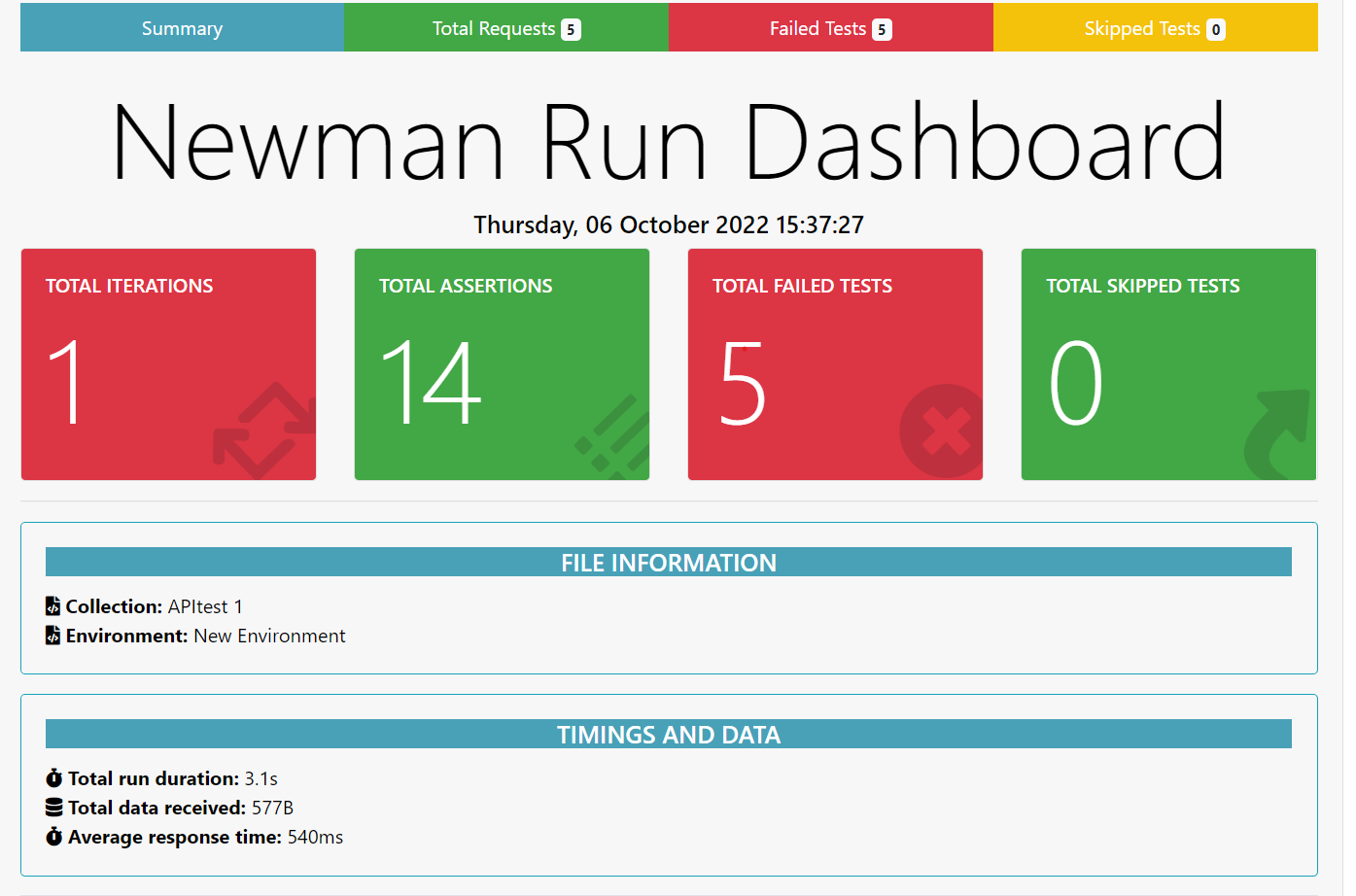Image resolution: width=1356 pixels, height=896 pixels.
Task: Select the Total Iterations card
Action: click(x=168, y=364)
